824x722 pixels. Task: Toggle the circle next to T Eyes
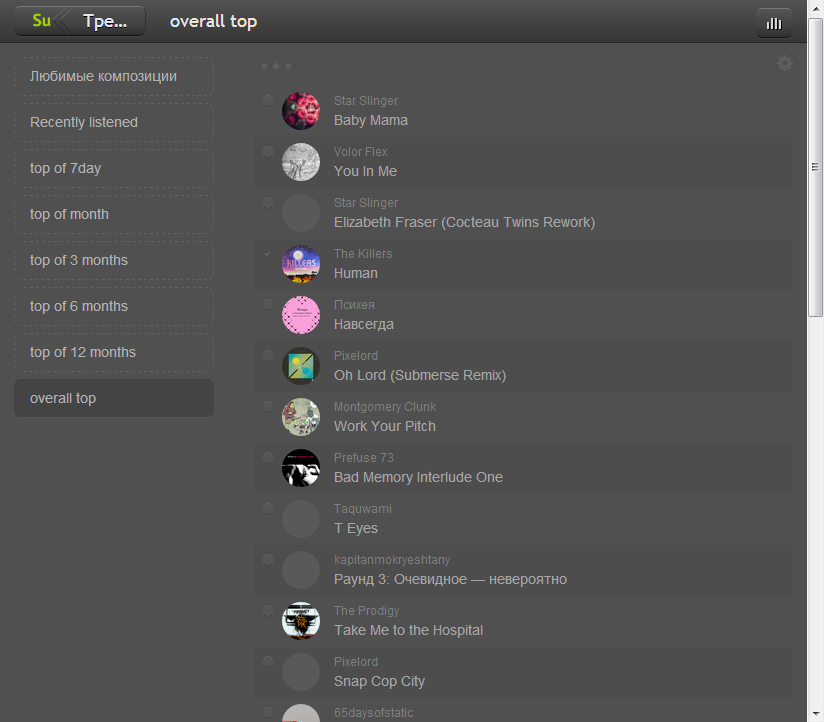coord(267,508)
